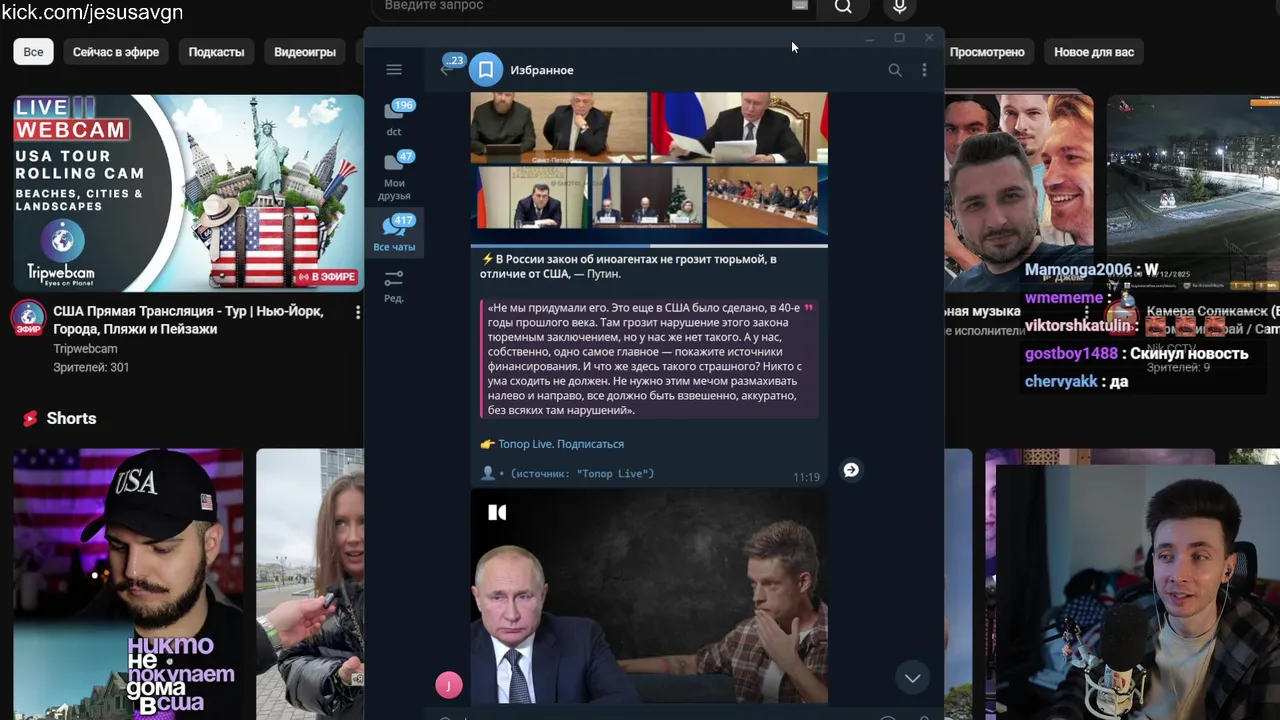Click the message time 11:19
Screen dimensions: 1280x720
click(806, 477)
